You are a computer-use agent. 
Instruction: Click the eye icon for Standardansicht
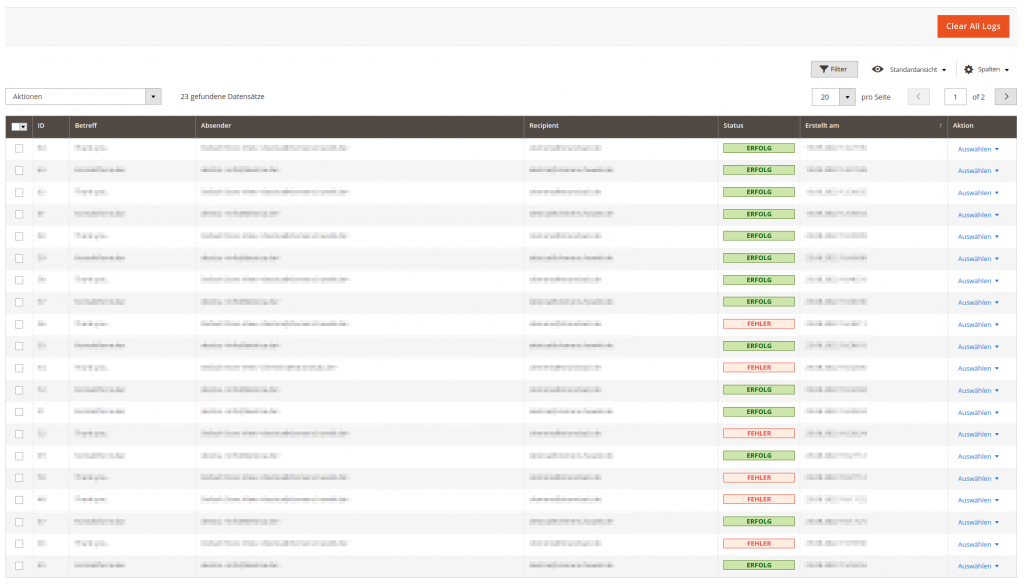click(877, 69)
